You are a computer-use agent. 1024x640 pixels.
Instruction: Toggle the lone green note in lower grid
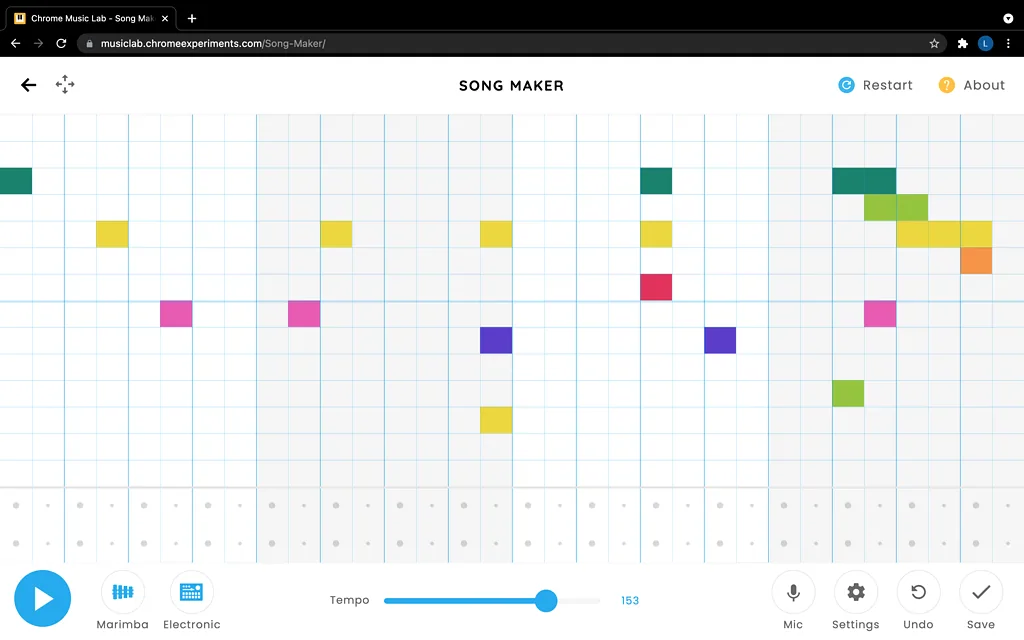848,393
